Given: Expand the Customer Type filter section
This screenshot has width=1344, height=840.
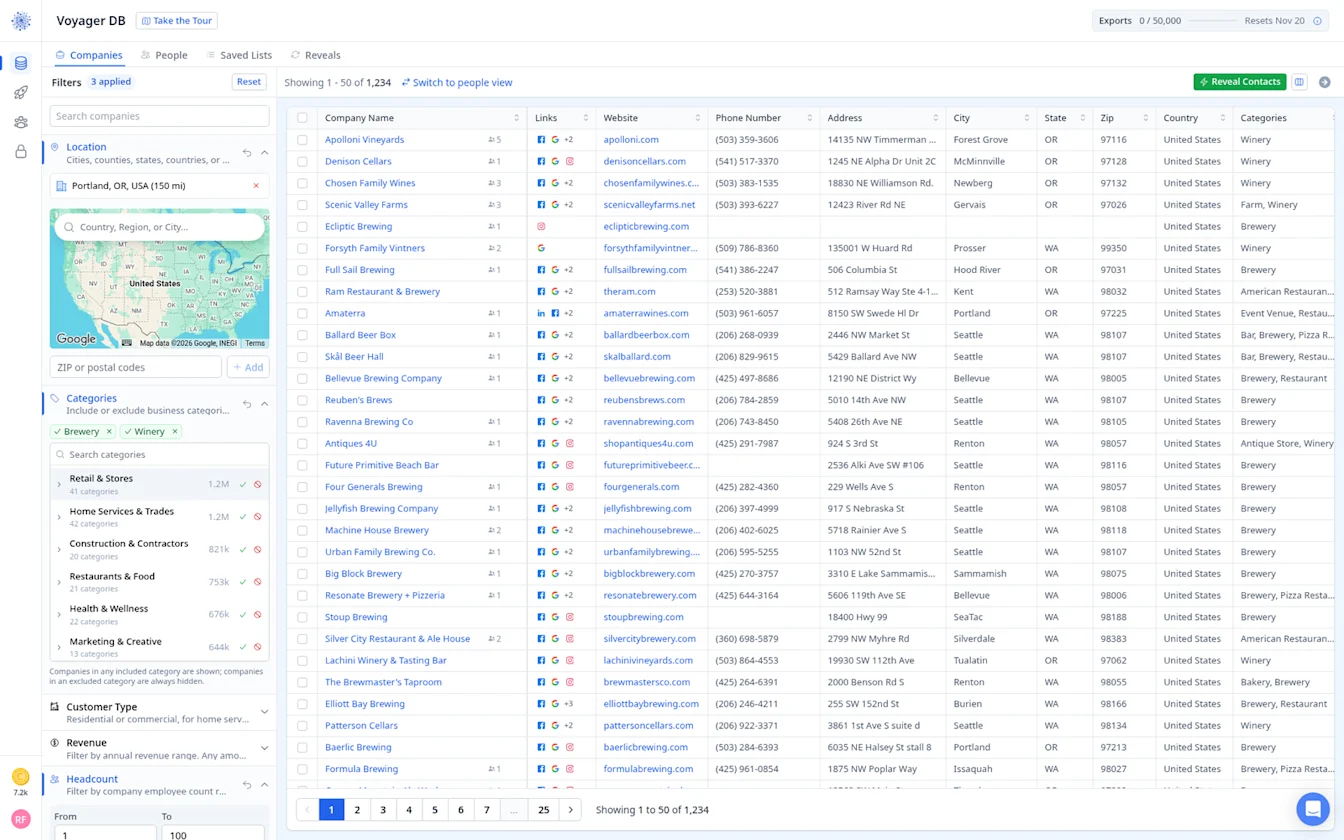Looking at the screenshot, I should click(x=264, y=712).
